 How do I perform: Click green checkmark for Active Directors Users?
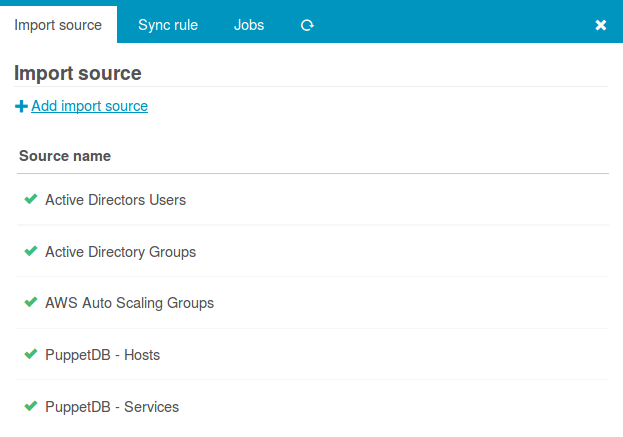point(31,199)
